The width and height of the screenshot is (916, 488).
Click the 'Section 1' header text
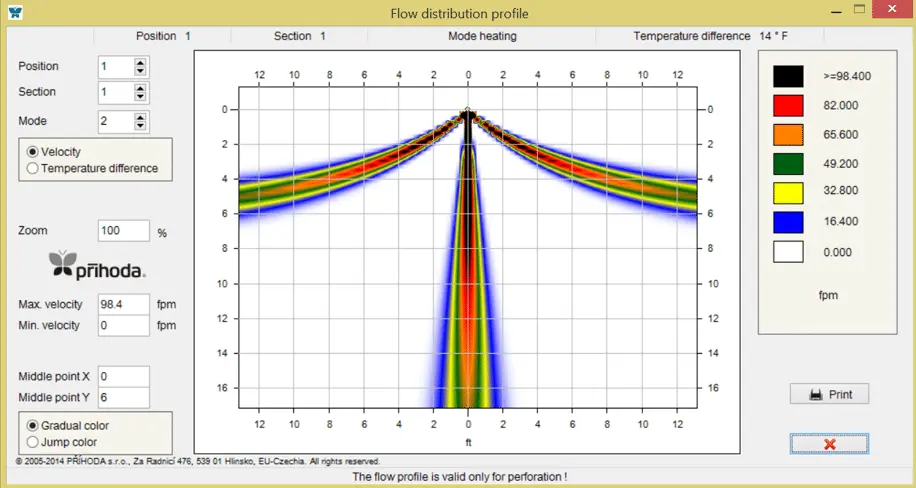[x=300, y=36]
